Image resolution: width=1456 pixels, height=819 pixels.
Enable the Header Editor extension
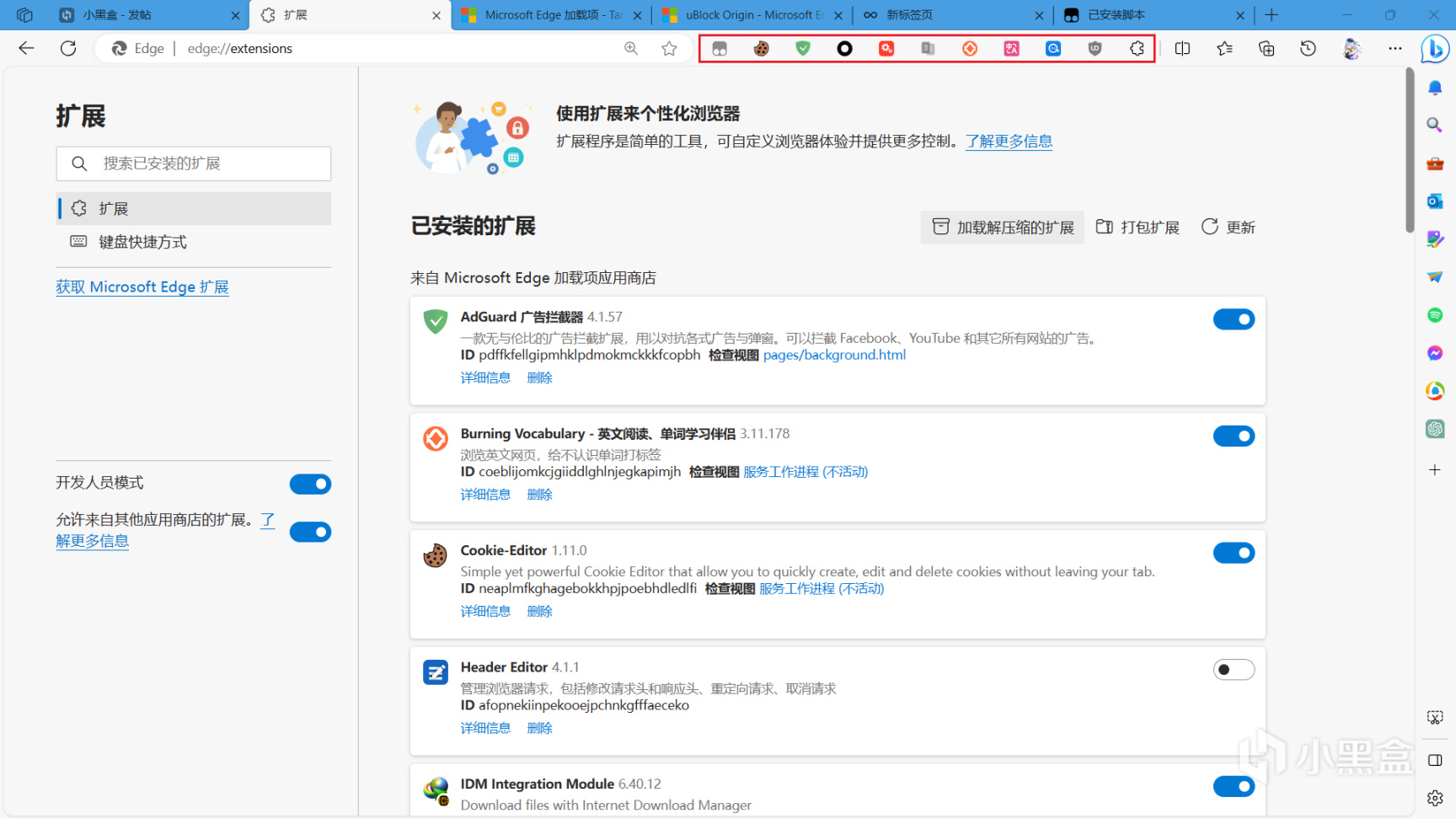click(1234, 670)
